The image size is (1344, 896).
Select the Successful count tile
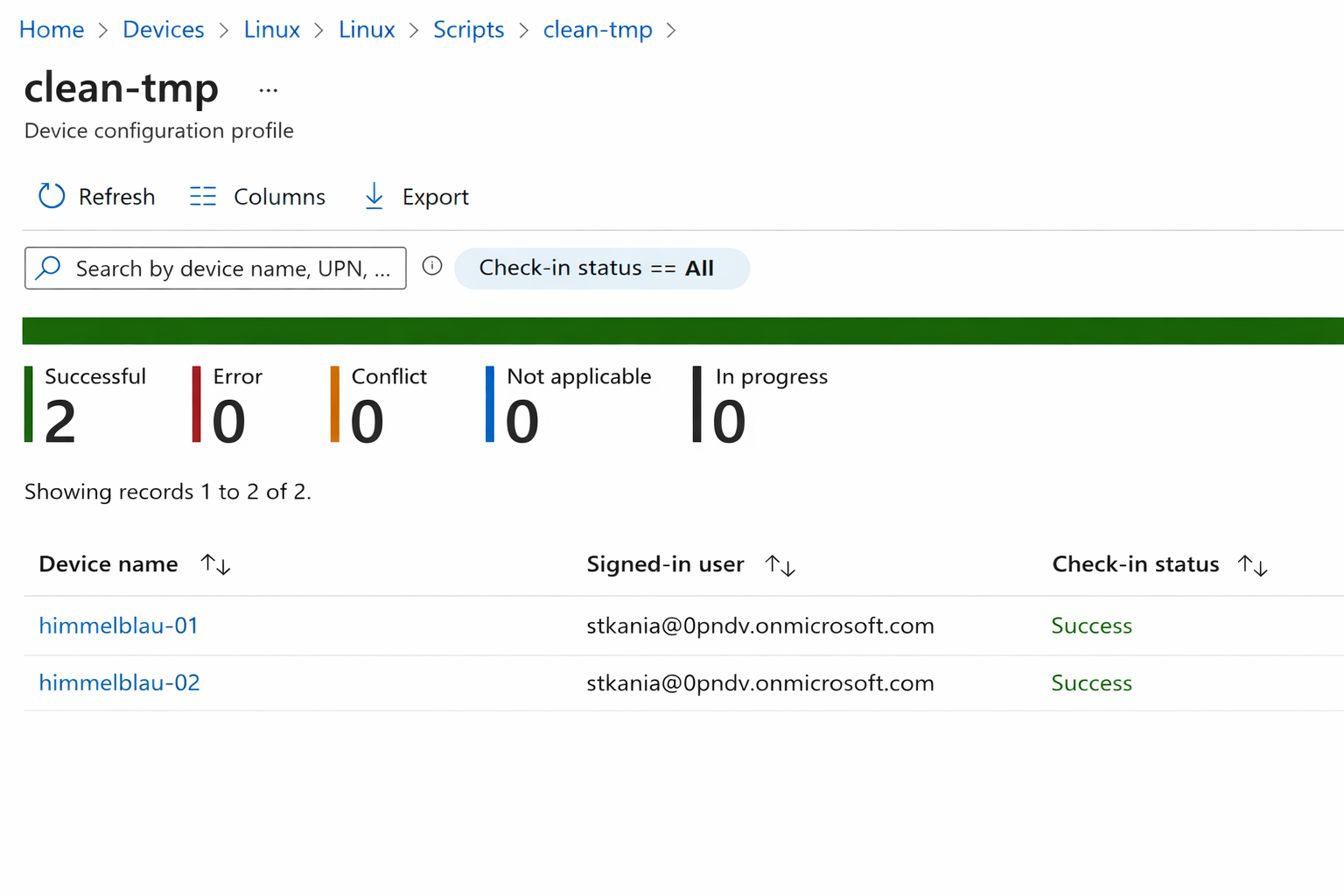tap(86, 404)
